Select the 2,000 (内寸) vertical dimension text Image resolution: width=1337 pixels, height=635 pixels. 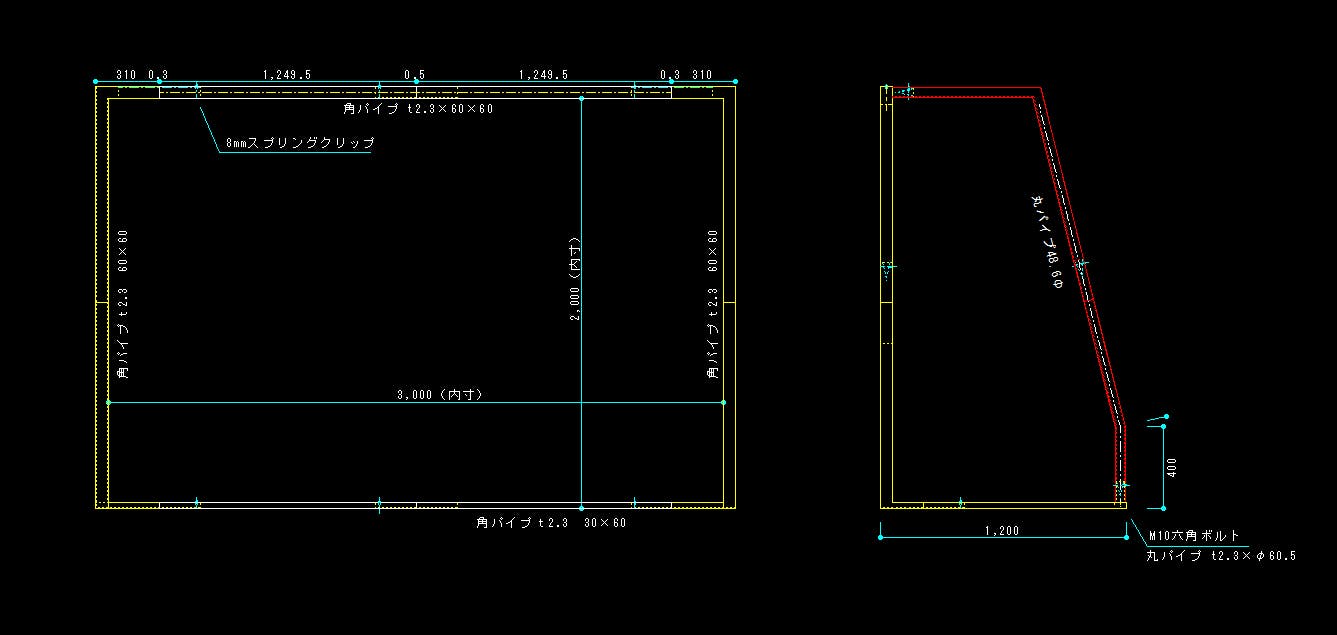(x=574, y=279)
